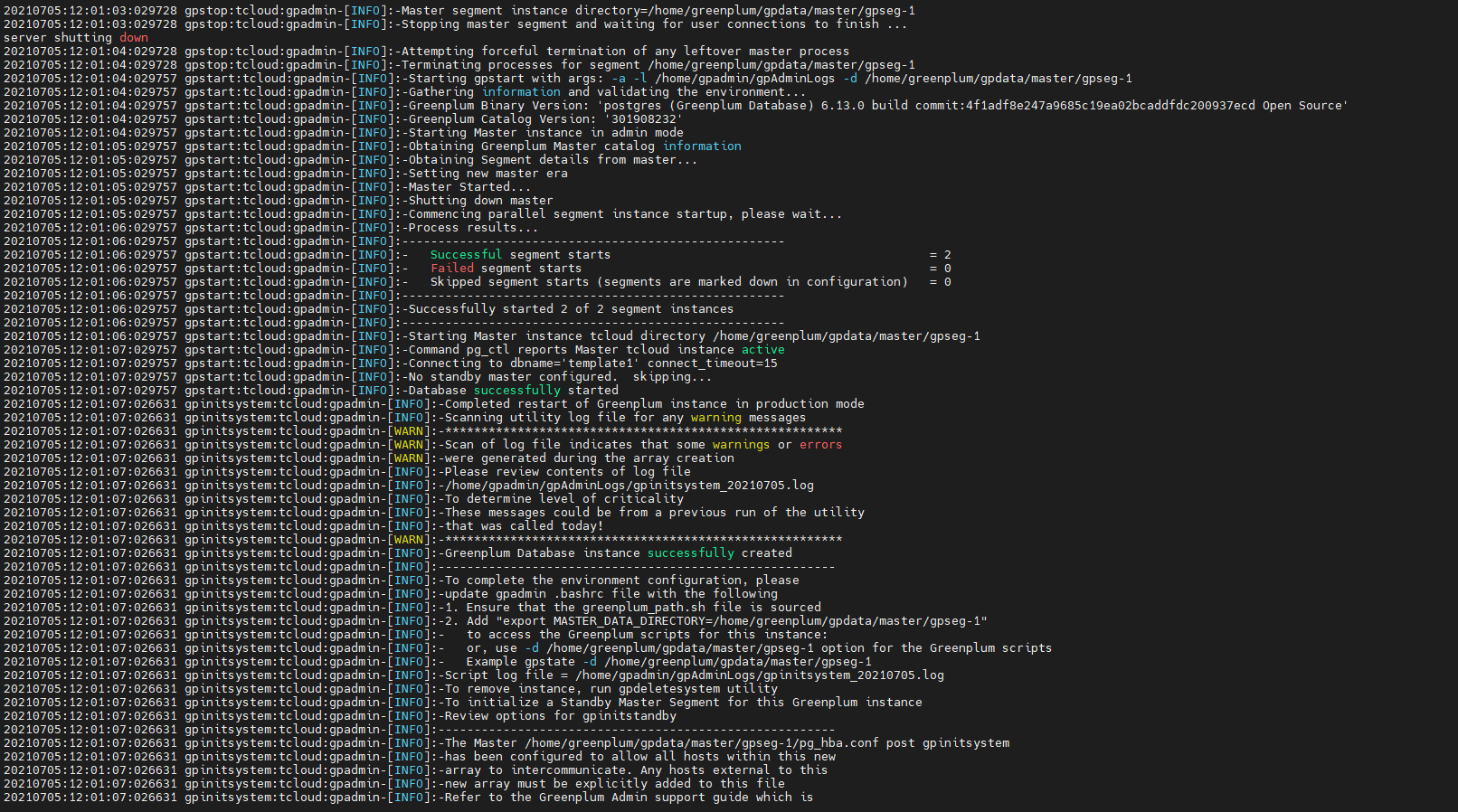Click 'that was called today!' line

(x=524, y=525)
